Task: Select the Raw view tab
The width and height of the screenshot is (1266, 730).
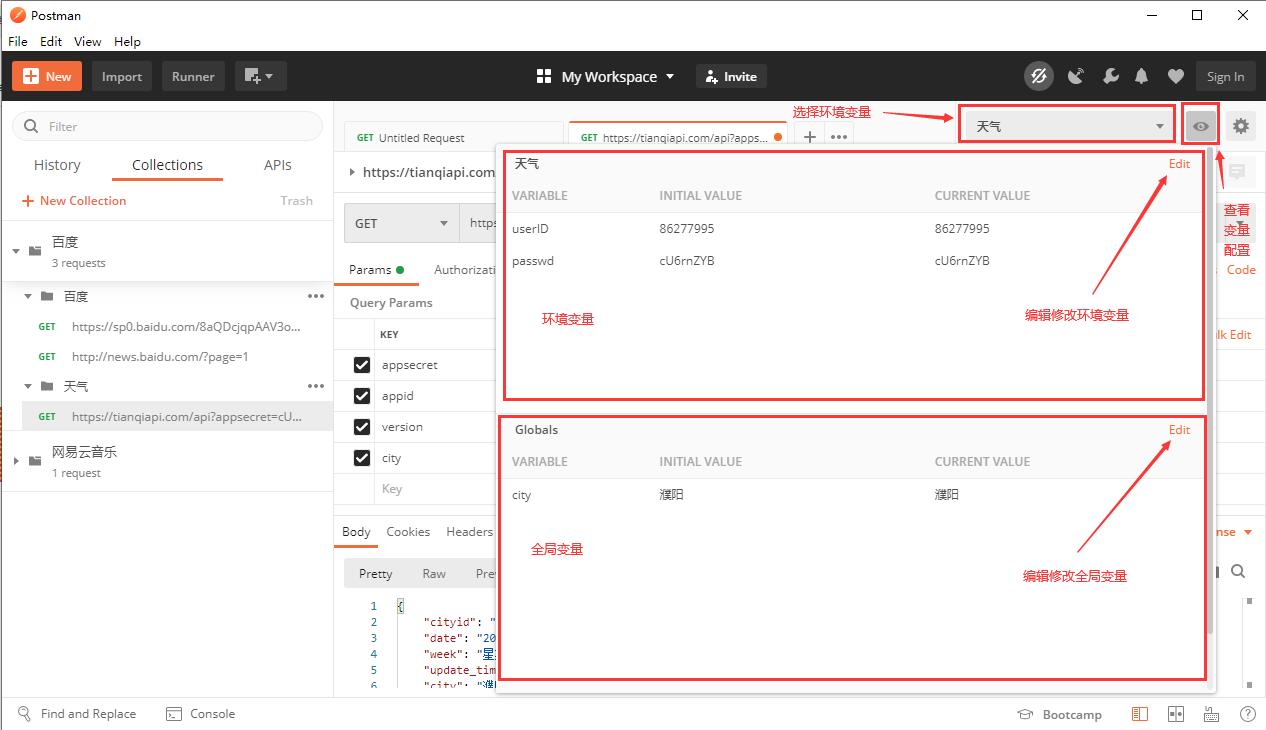Action: (x=434, y=573)
